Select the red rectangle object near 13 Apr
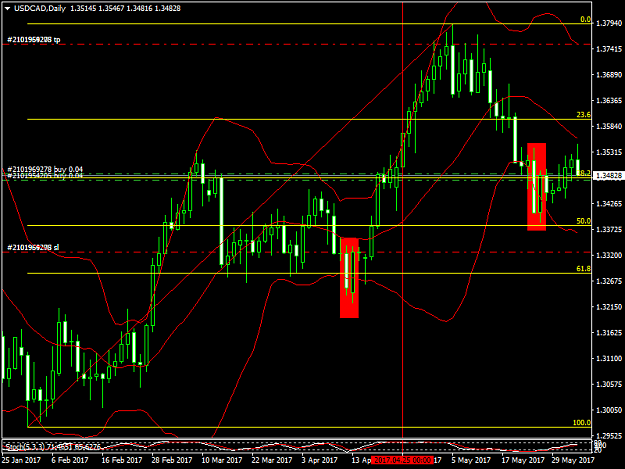The image size is (625, 469). (x=349, y=278)
